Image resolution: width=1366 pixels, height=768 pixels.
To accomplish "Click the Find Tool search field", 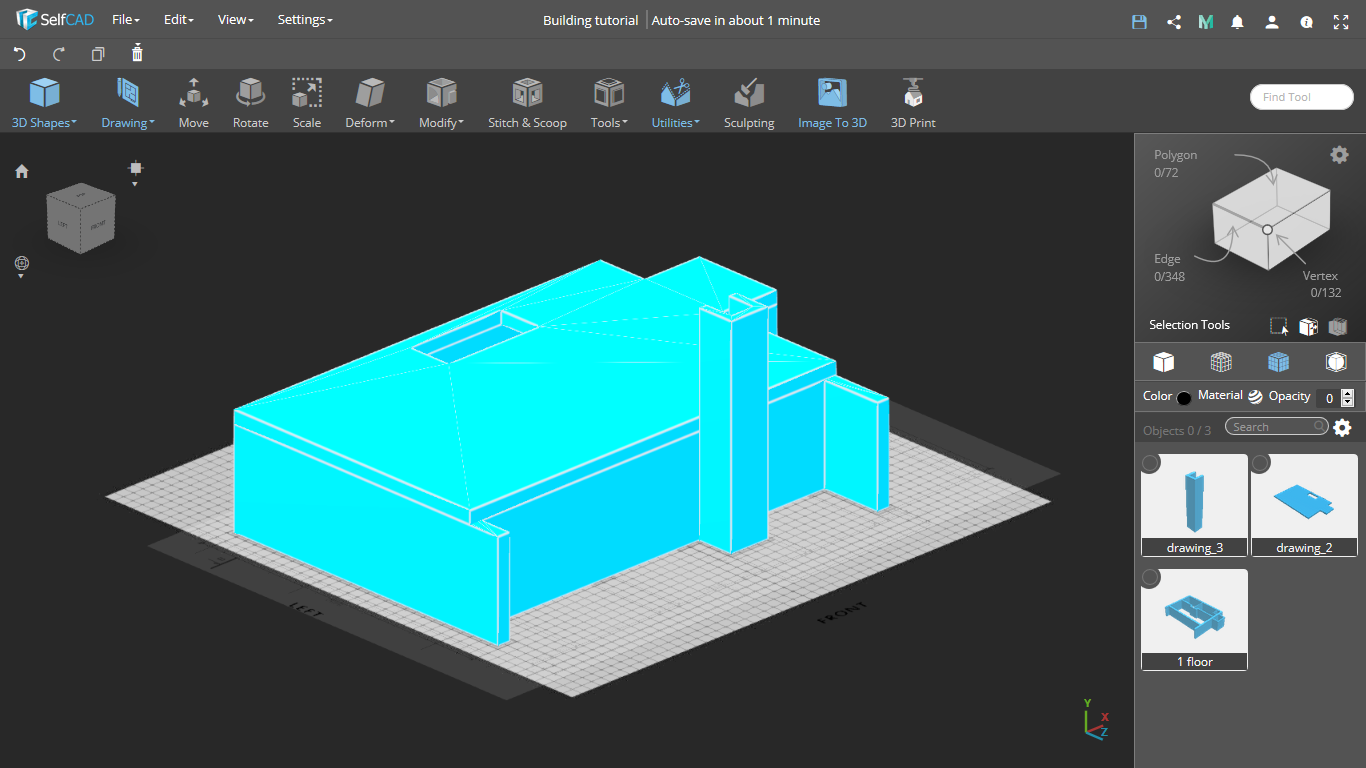I will (x=1302, y=97).
